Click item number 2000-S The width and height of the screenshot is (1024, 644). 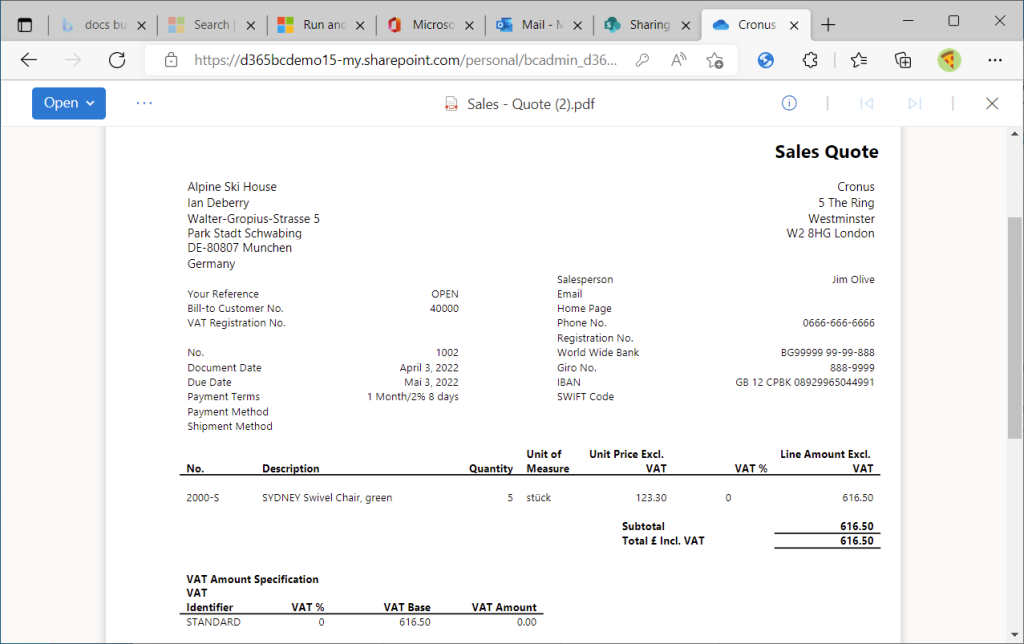(x=202, y=498)
